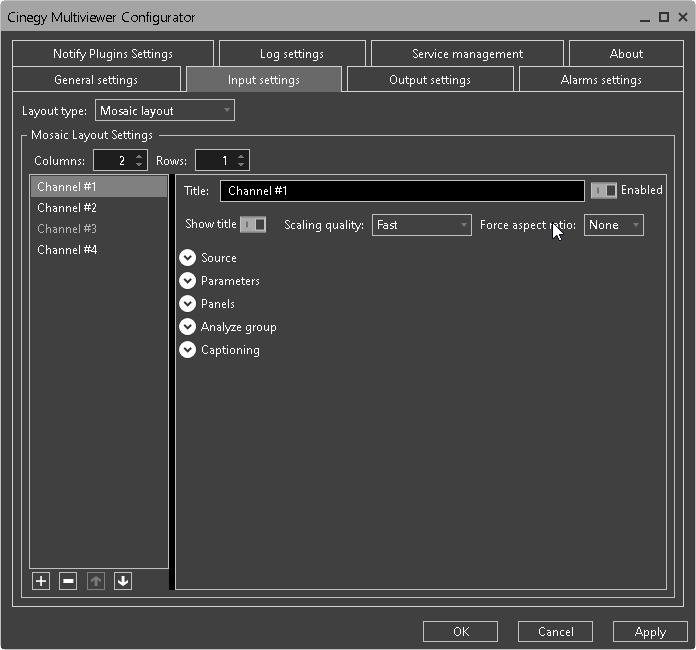Select Channel #3 in the list
The width and height of the screenshot is (696, 650).
99,229
